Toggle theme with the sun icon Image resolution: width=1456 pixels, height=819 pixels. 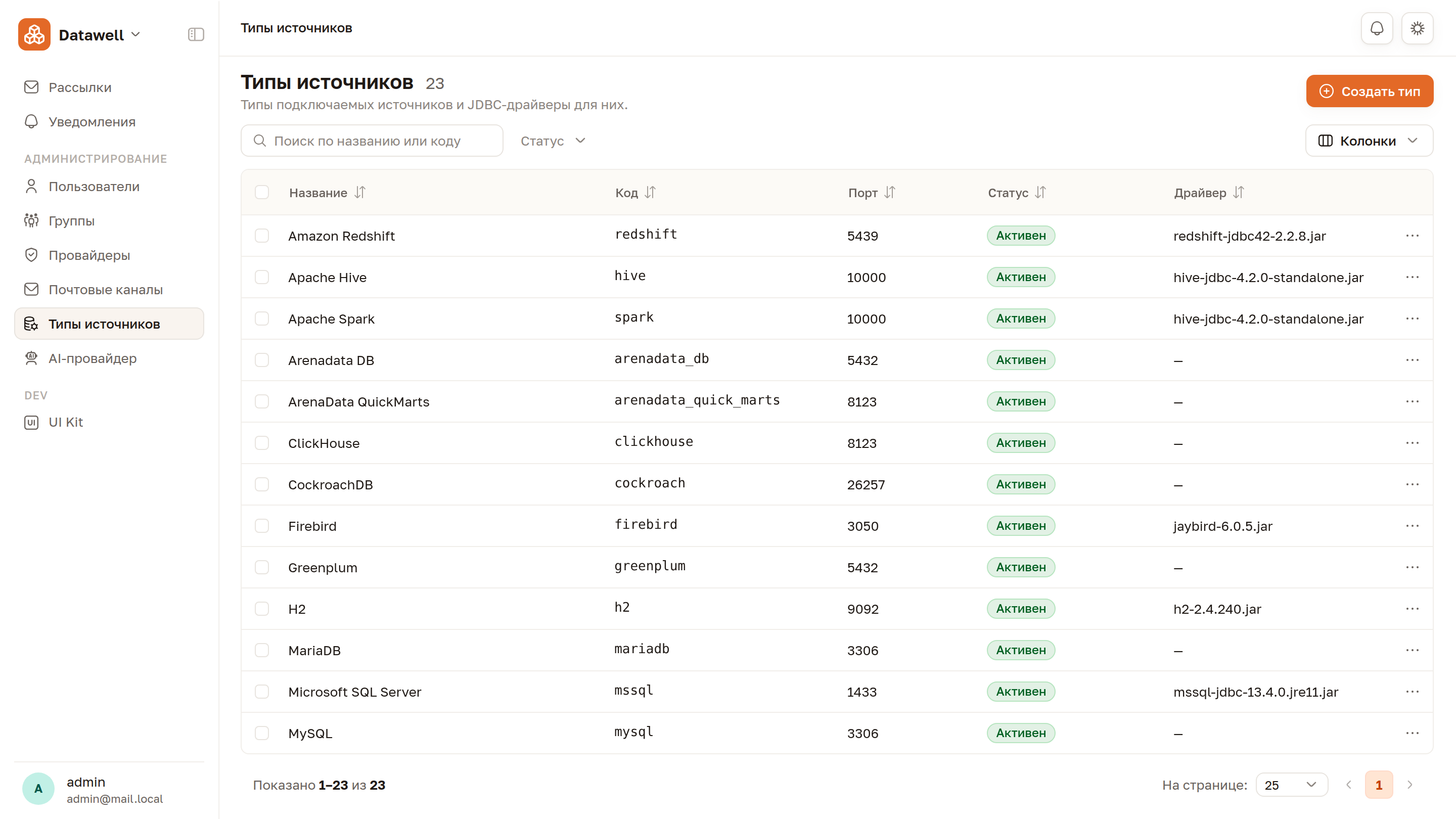point(1417,28)
